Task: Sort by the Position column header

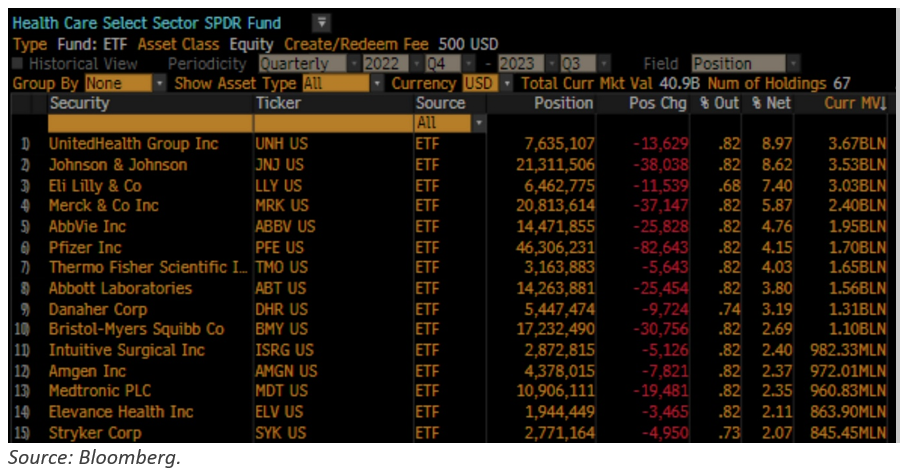Action: tap(564, 103)
